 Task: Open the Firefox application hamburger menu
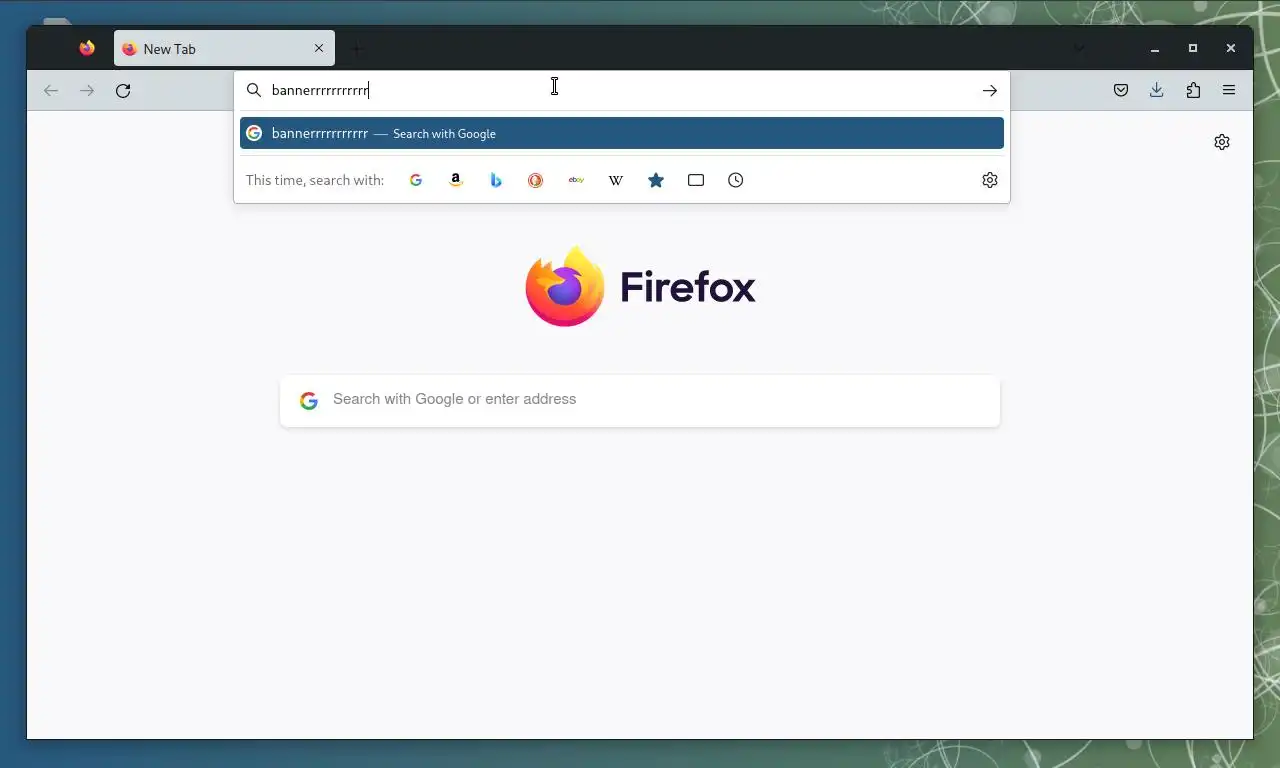1229,91
